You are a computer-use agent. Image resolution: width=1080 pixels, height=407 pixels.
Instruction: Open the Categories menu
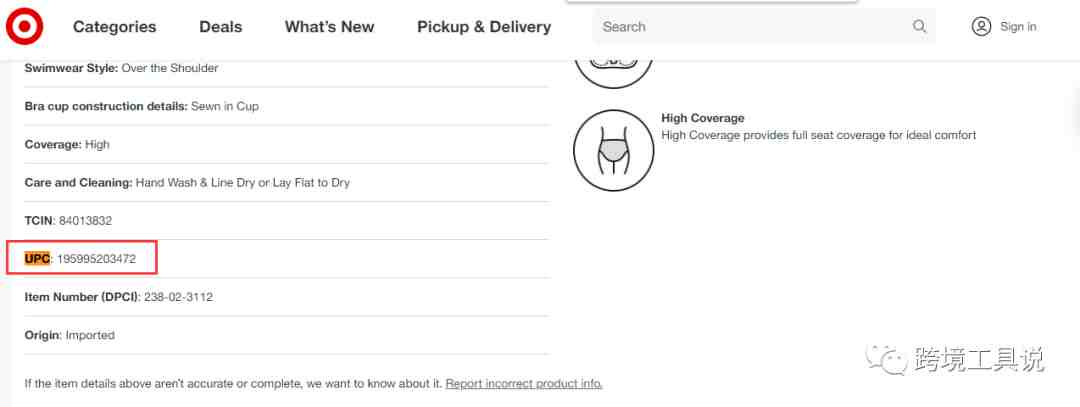(114, 27)
